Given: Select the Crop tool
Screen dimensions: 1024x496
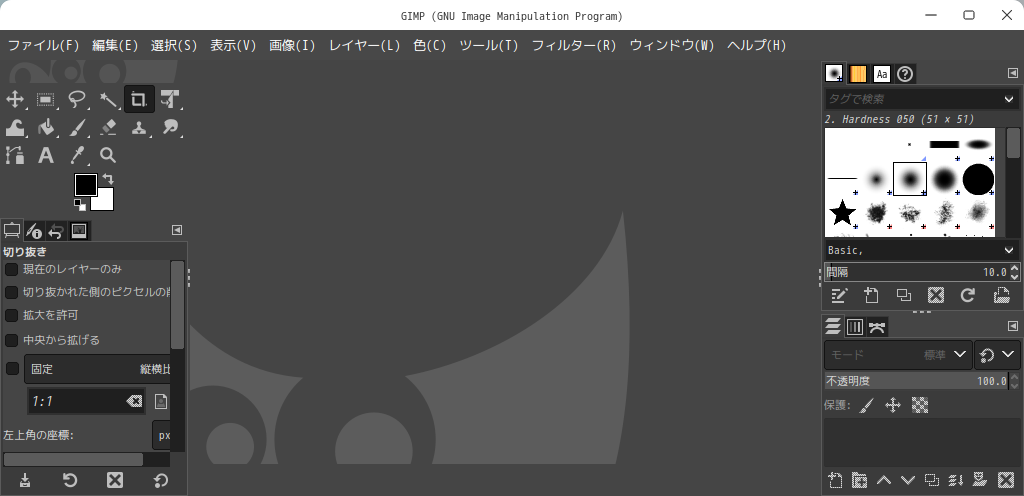Looking at the screenshot, I should [139, 100].
